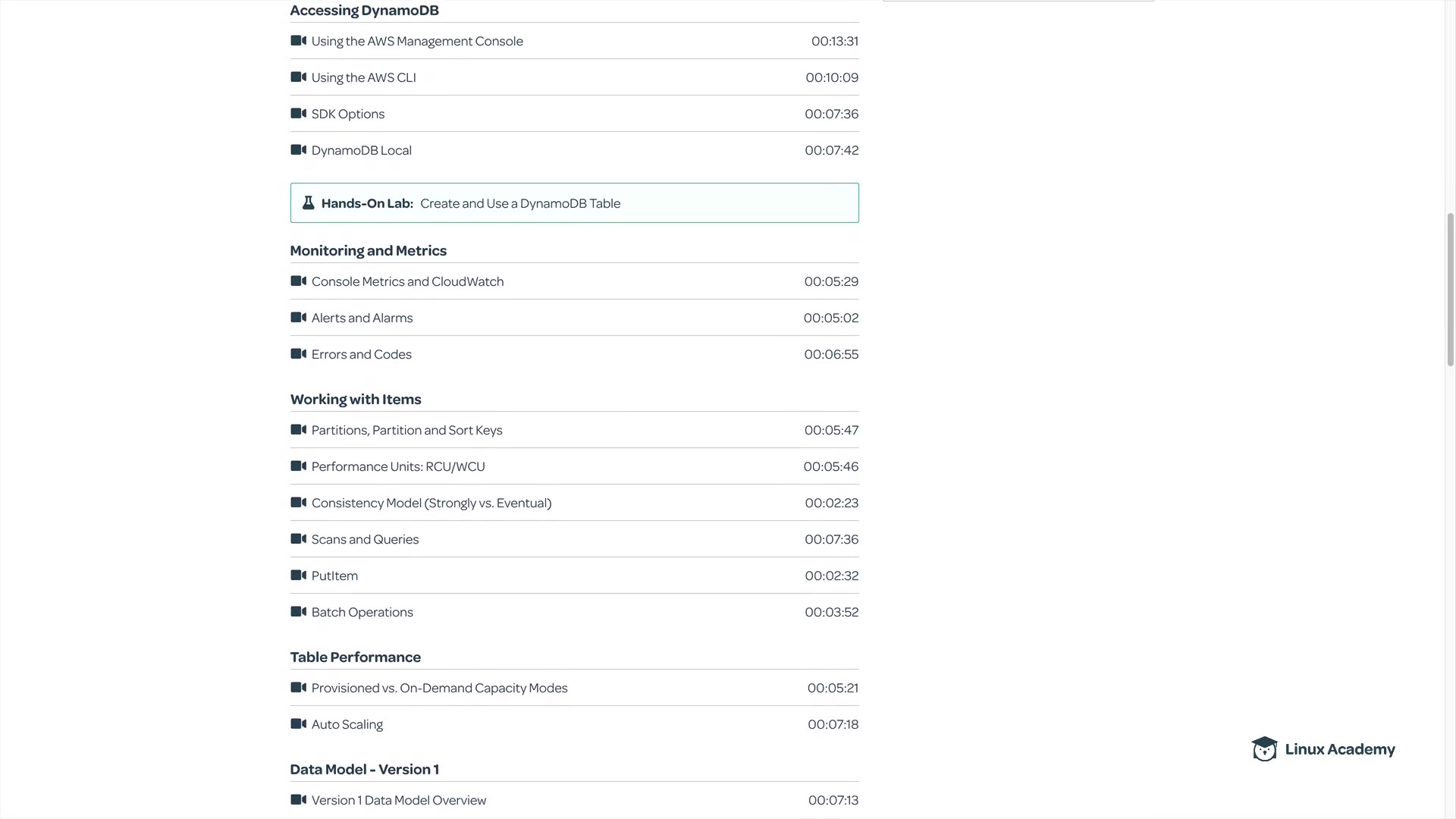The image size is (1456, 819).
Task: Open Console Metrics and CloudWatch lesson
Action: pos(407,281)
